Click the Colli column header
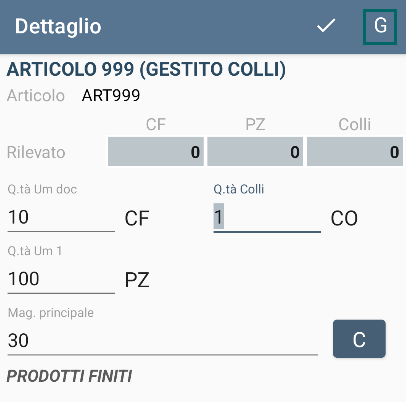406x402 pixels. pyautogui.click(x=355, y=125)
